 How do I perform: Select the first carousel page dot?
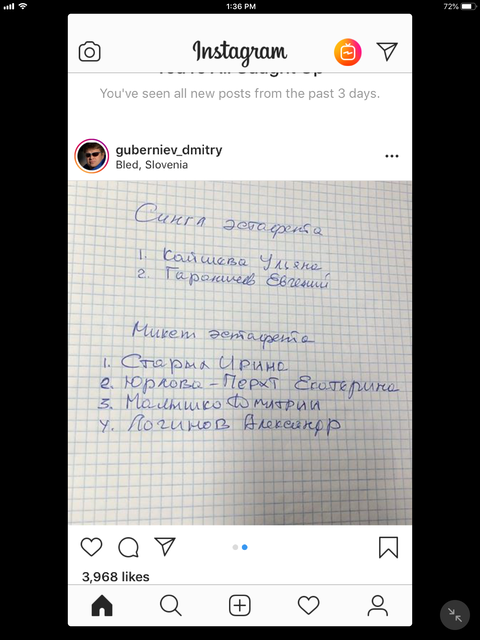[x=235, y=547]
